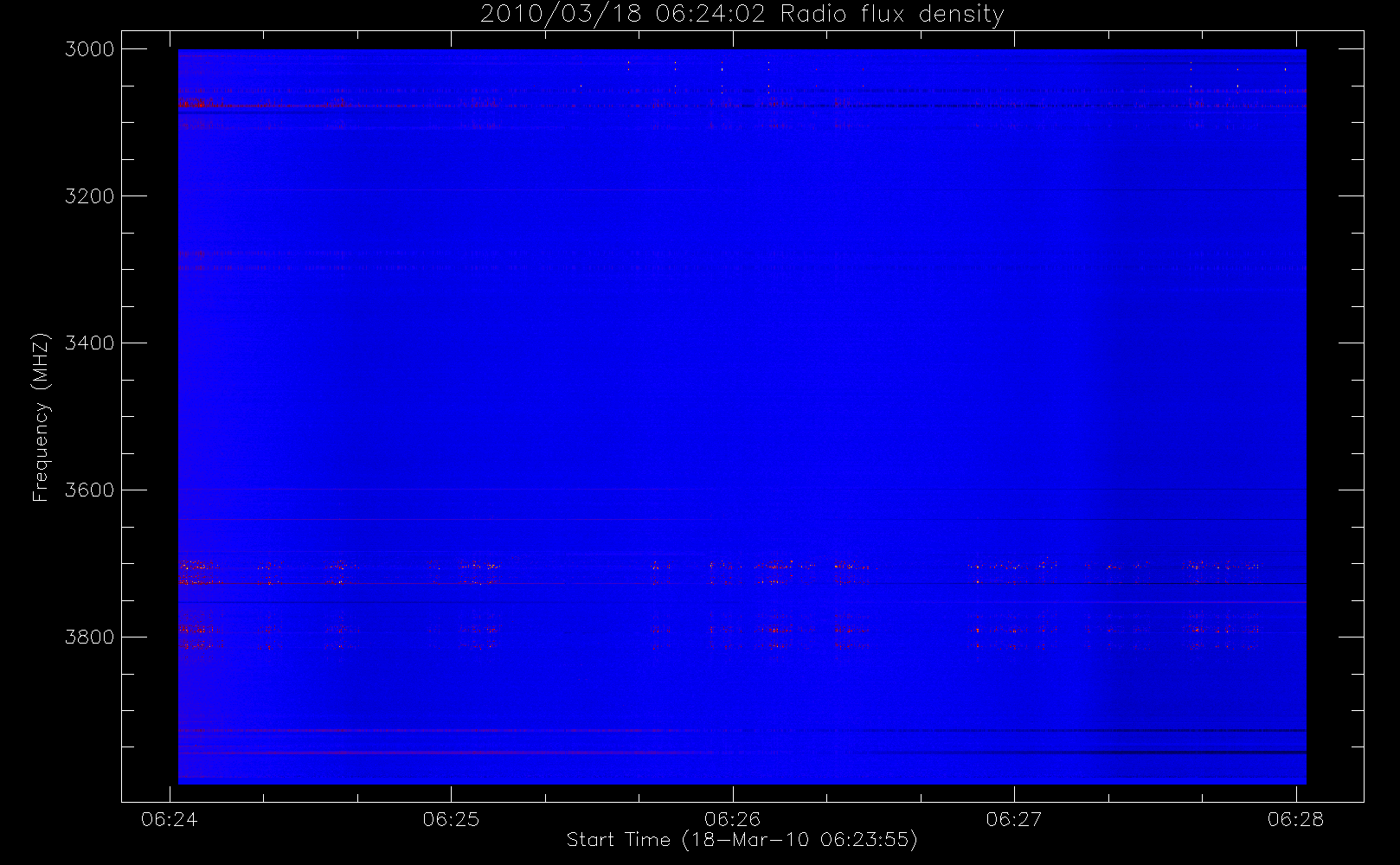Screen dimensions: 1400x865
Task: Click the 06:27 time tick label
Action: coord(1014,819)
